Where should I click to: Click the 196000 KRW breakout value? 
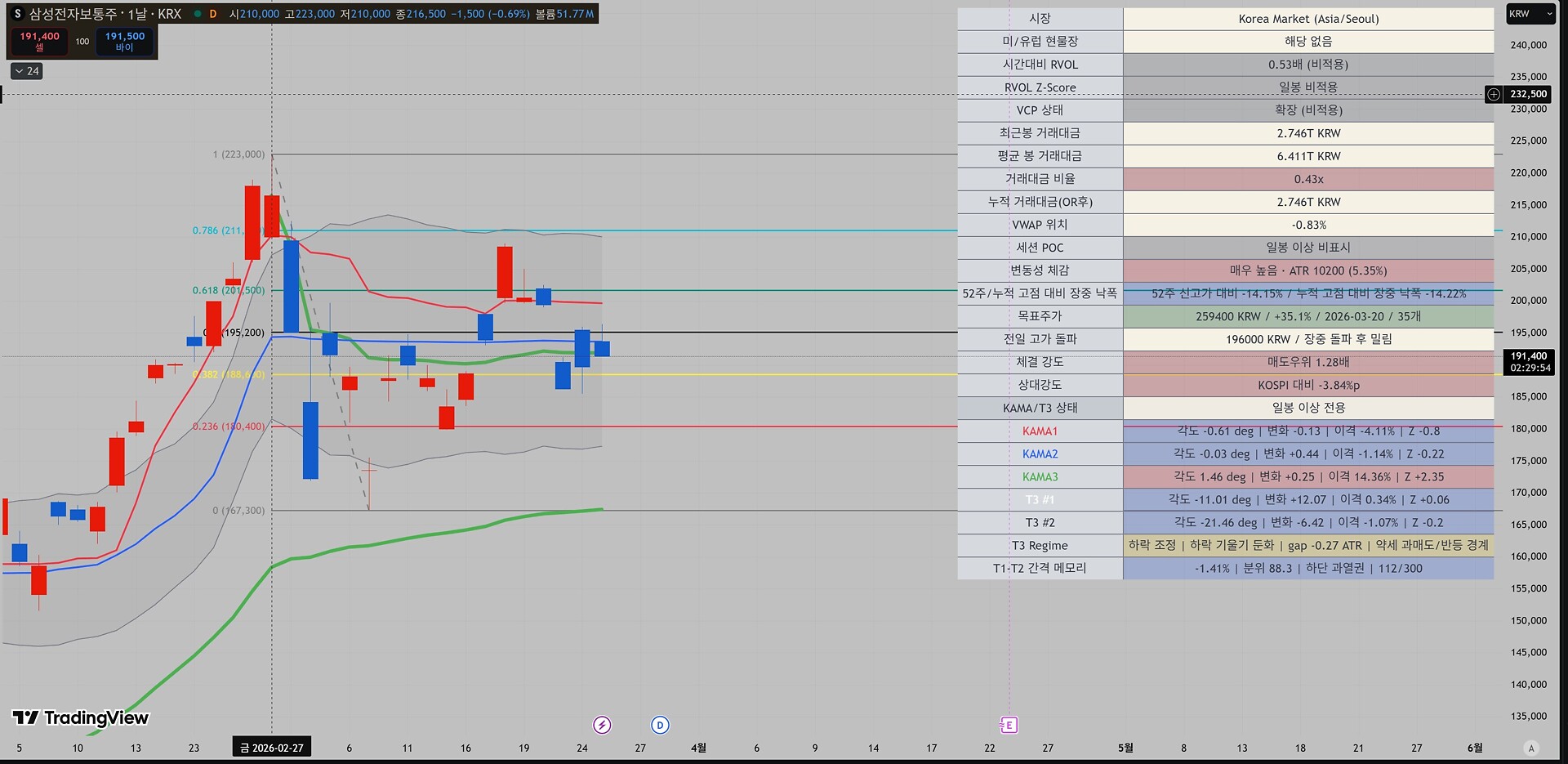[1308, 339]
